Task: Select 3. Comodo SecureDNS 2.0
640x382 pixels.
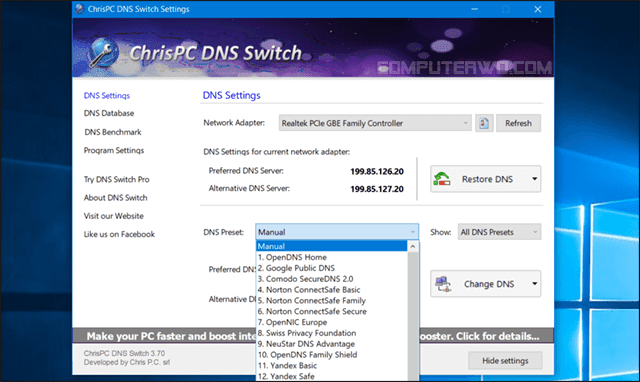Action: [x=331, y=279]
